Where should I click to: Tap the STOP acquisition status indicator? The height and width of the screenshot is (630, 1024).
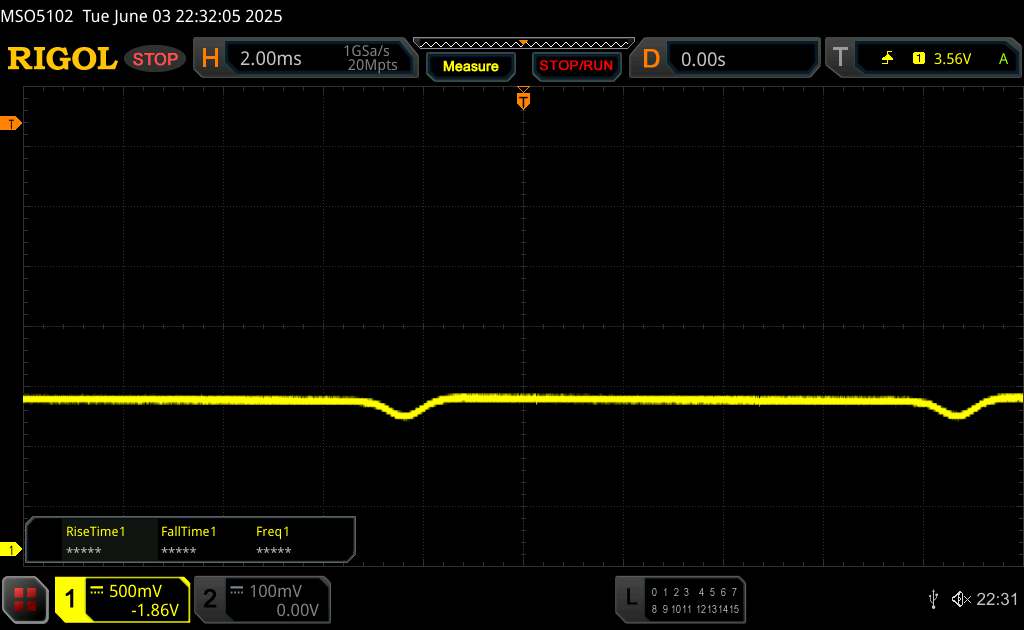[x=155, y=59]
